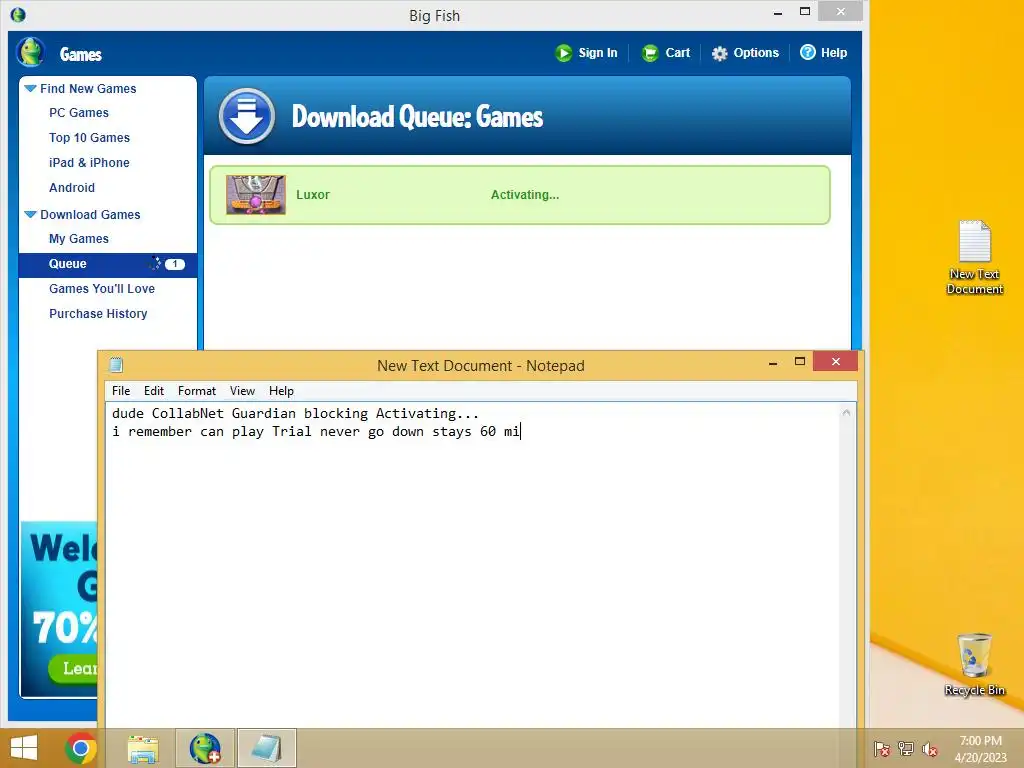Minimize the Big Fish window
This screenshot has width=1024, height=768.
(778, 12)
